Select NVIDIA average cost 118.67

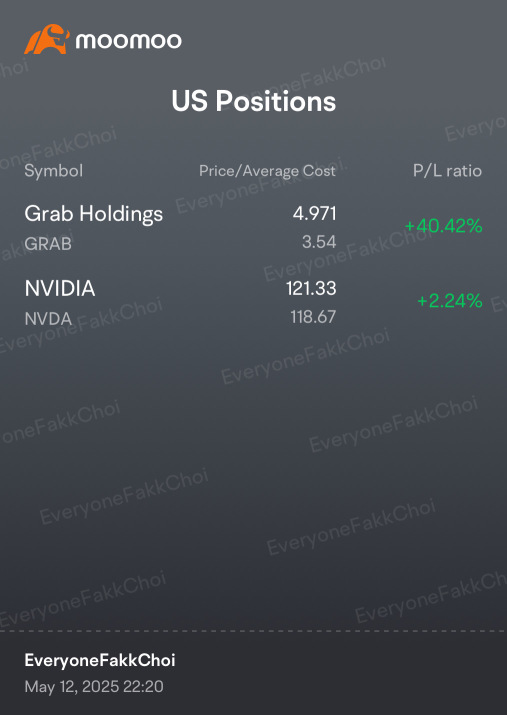coord(313,316)
